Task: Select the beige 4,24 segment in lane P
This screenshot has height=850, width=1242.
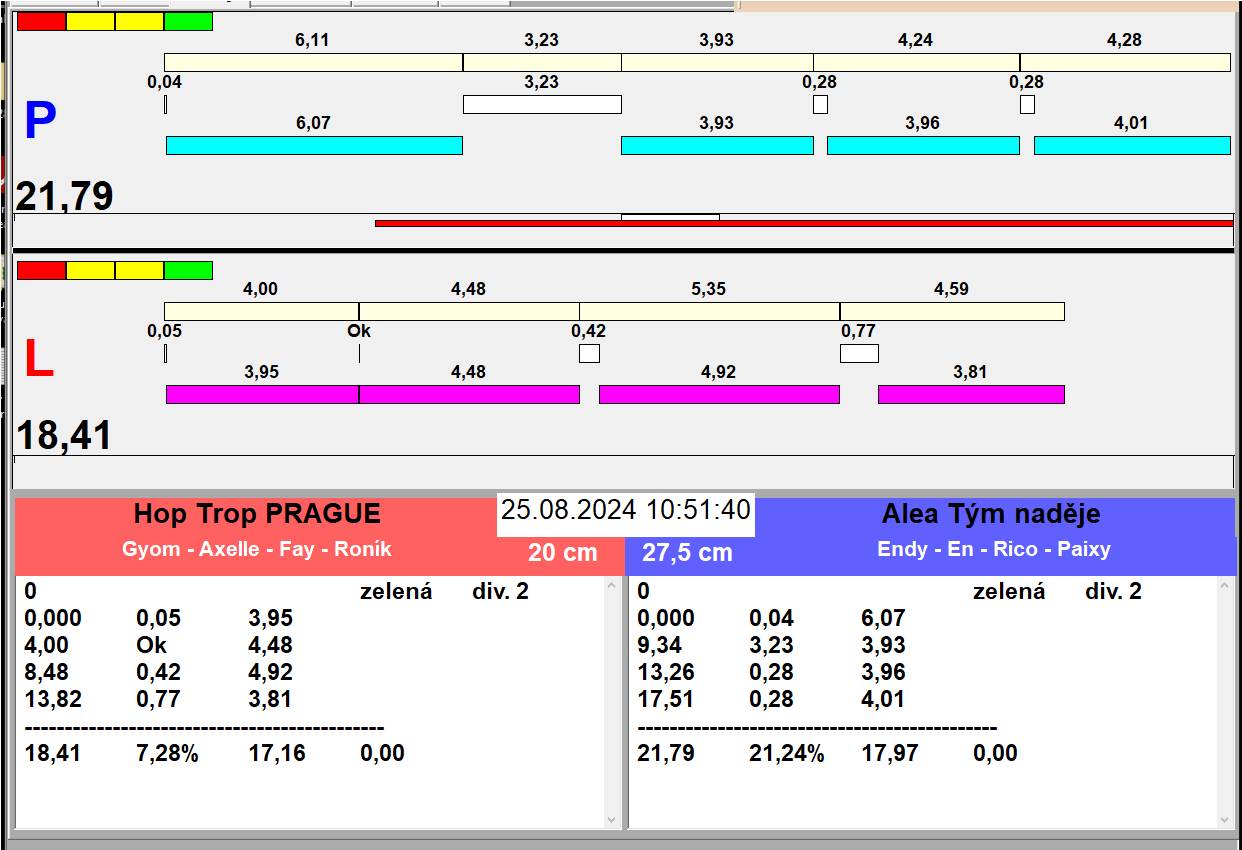Action: click(x=916, y=62)
